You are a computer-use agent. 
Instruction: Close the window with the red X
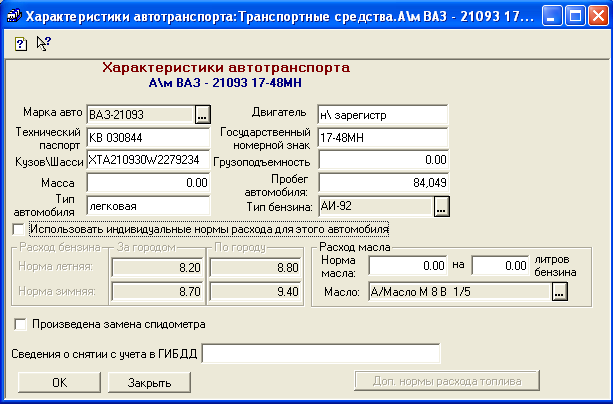pos(599,16)
